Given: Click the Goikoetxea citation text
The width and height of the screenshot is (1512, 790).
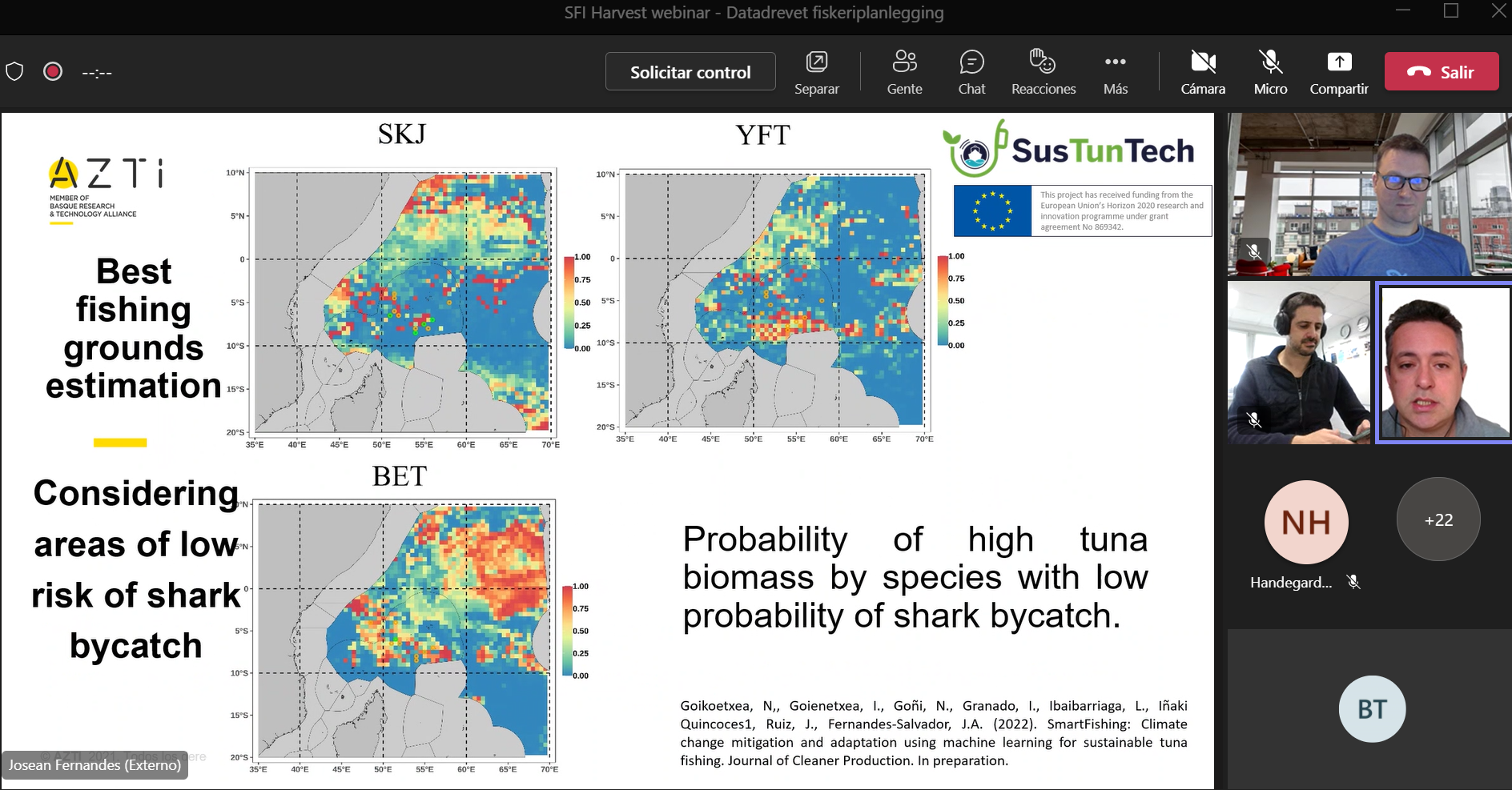Looking at the screenshot, I should (934, 733).
